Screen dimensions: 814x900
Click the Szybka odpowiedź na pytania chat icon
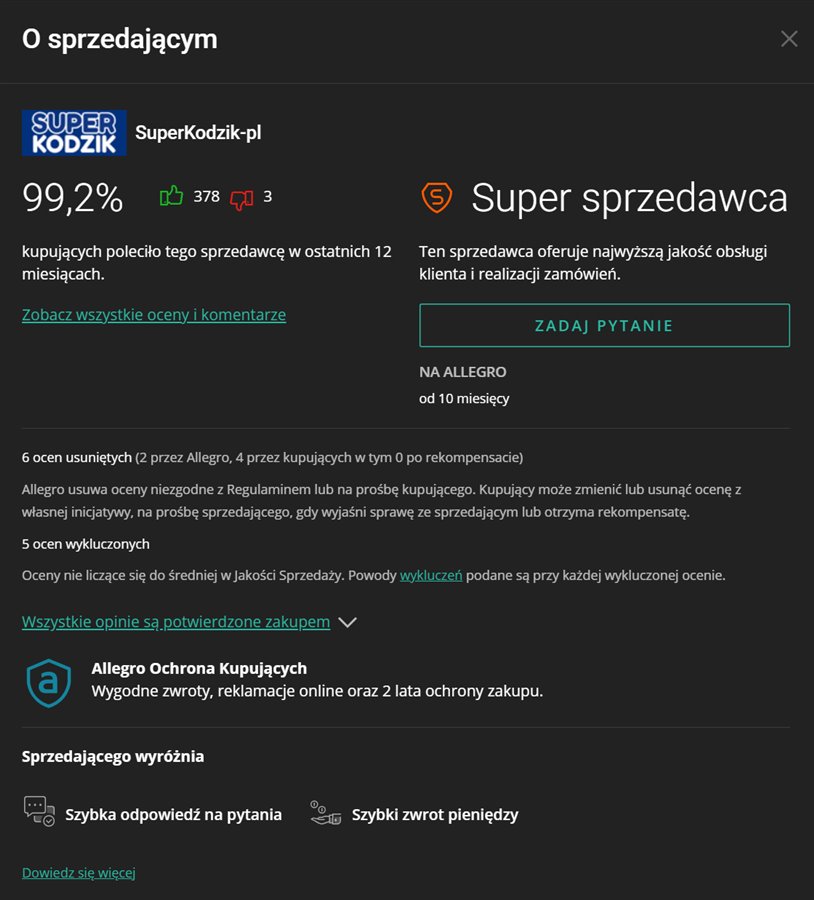coord(39,811)
